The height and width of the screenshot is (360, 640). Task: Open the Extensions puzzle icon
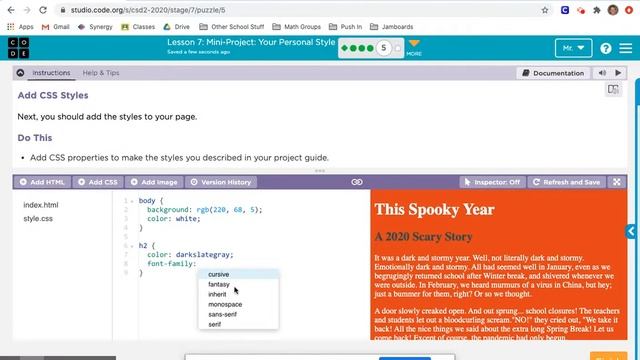click(x=597, y=10)
